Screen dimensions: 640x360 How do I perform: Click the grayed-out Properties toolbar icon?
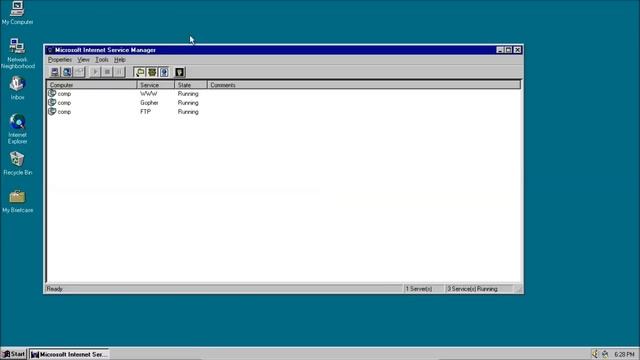click(x=79, y=72)
